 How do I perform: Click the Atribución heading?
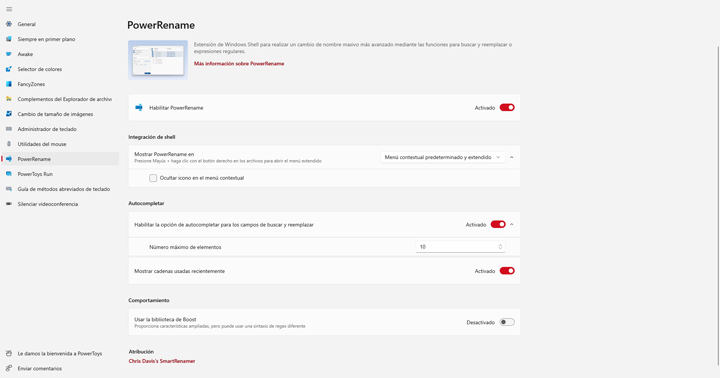pos(141,351)
